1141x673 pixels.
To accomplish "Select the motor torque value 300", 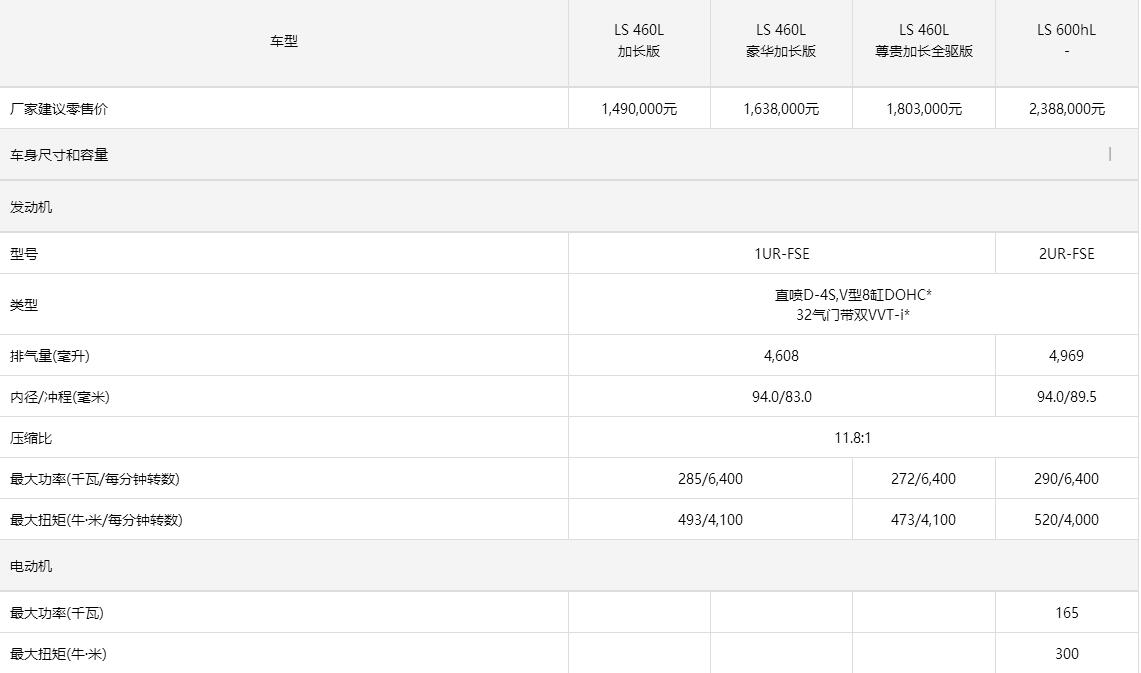I will [x=1066, y=654].
